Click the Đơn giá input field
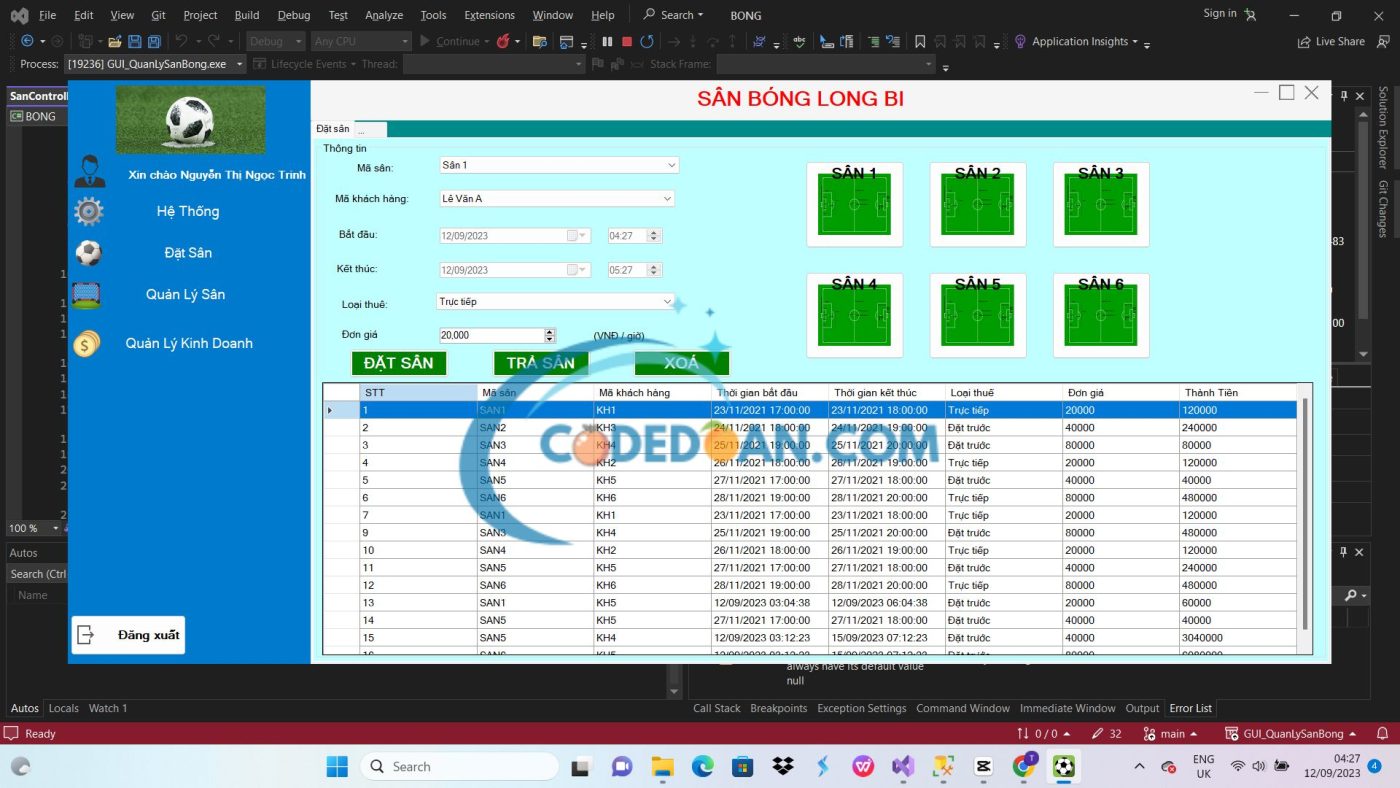 tap(491, 336)
